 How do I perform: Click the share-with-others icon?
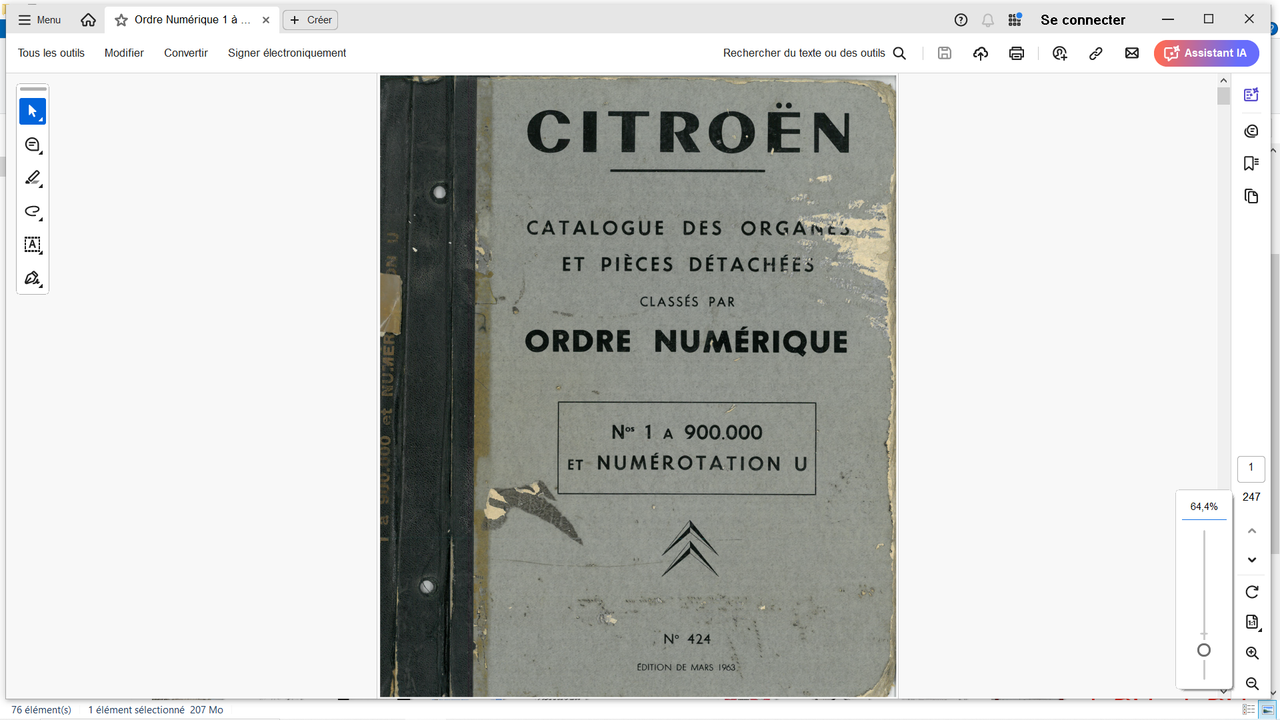(1060, 53)
